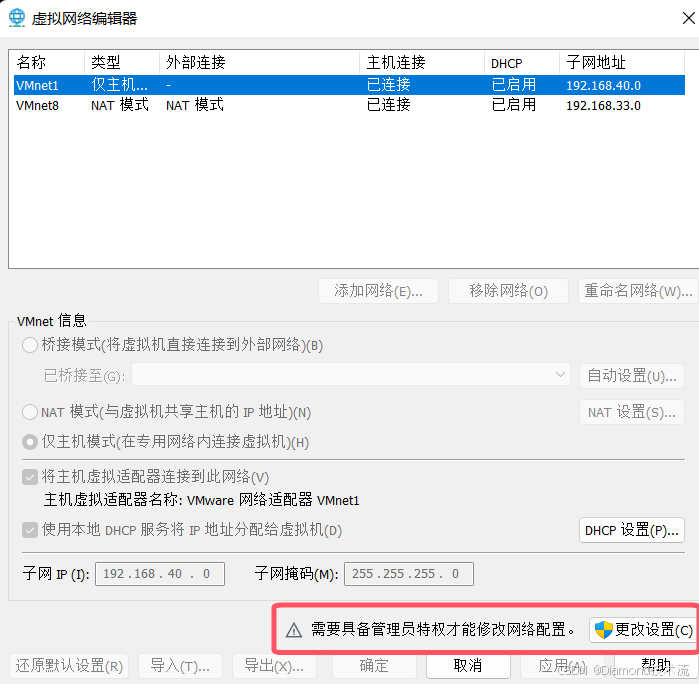The height and width of the screenshot is (684, 699).
Task: Click the 需要具备管理员特权 message text
Action: tap(442, 630)
